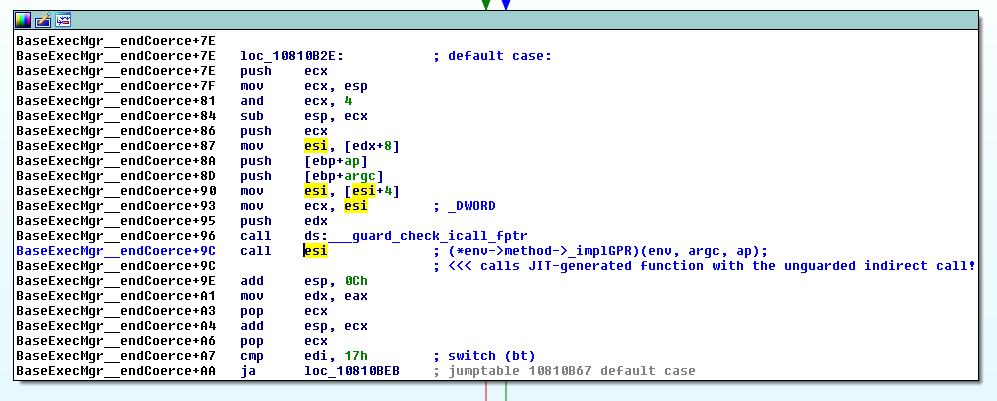Select the [ebp+ap] operand
This screenshot has height=401, width=997.
[336, 161]
